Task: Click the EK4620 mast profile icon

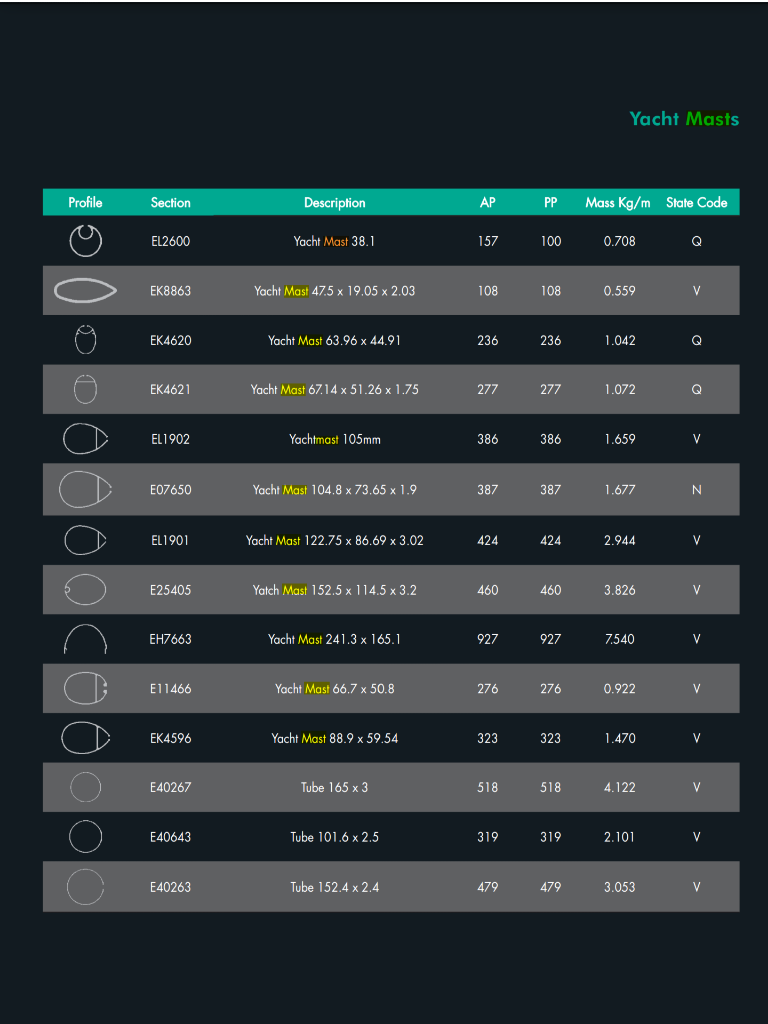Action: tap(86, 340)
